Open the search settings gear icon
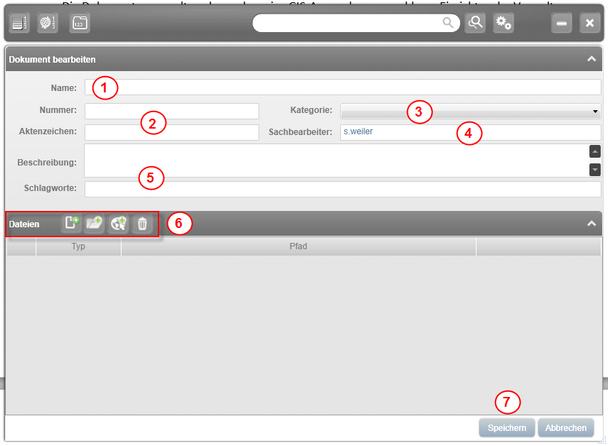 [x=503, y=23]
